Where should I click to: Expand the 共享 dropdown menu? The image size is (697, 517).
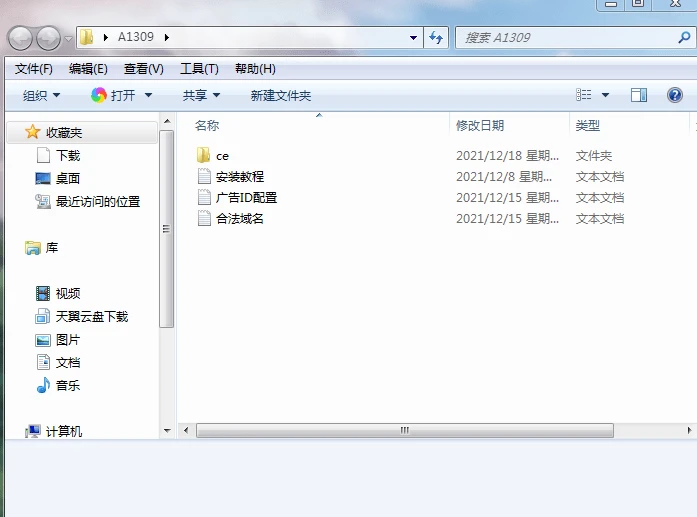coord(201,95)
